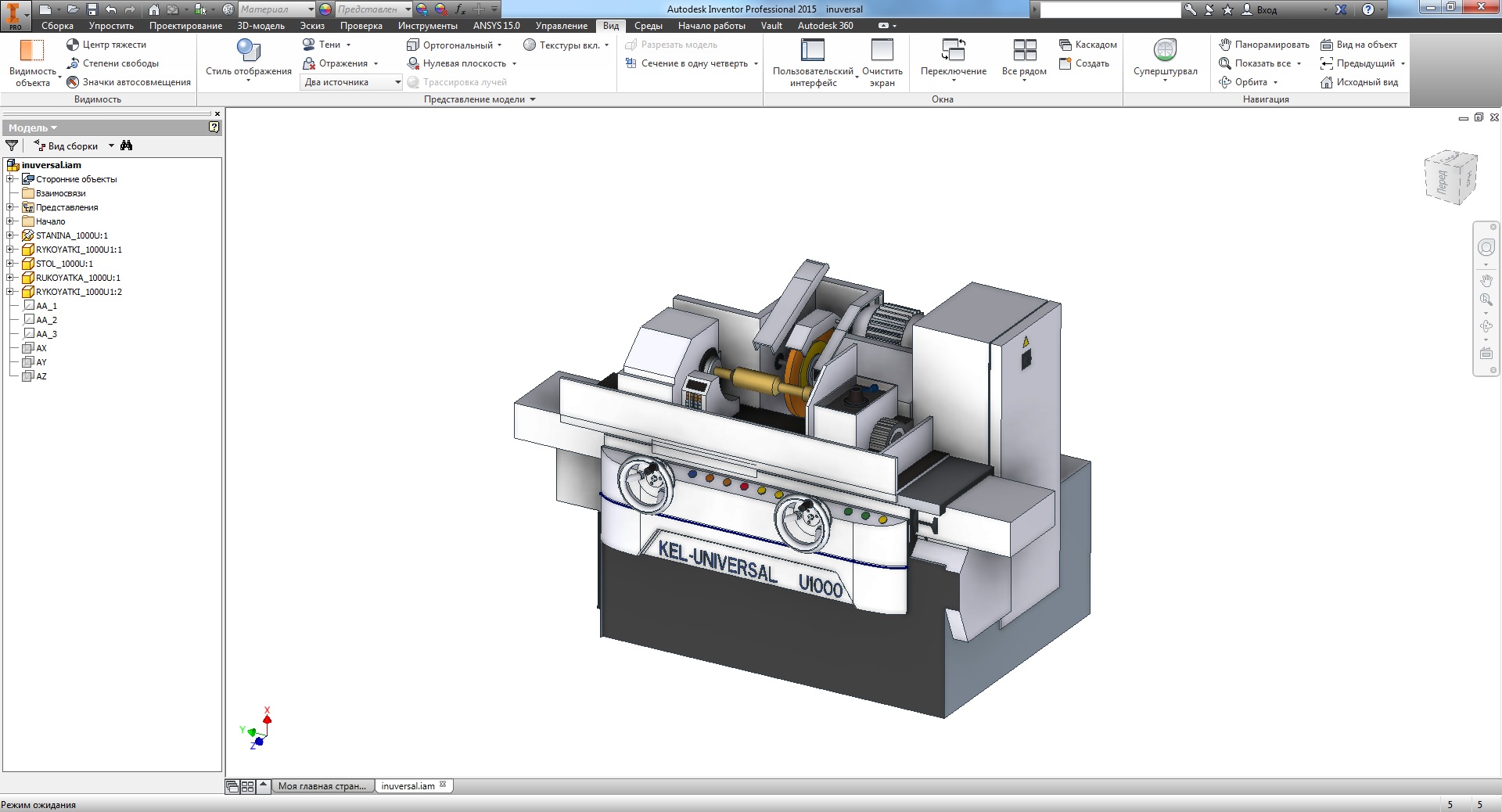1502x812 pixels.
Task: Open a file with the Open folder icon
Action: click(x=73, y=9)
